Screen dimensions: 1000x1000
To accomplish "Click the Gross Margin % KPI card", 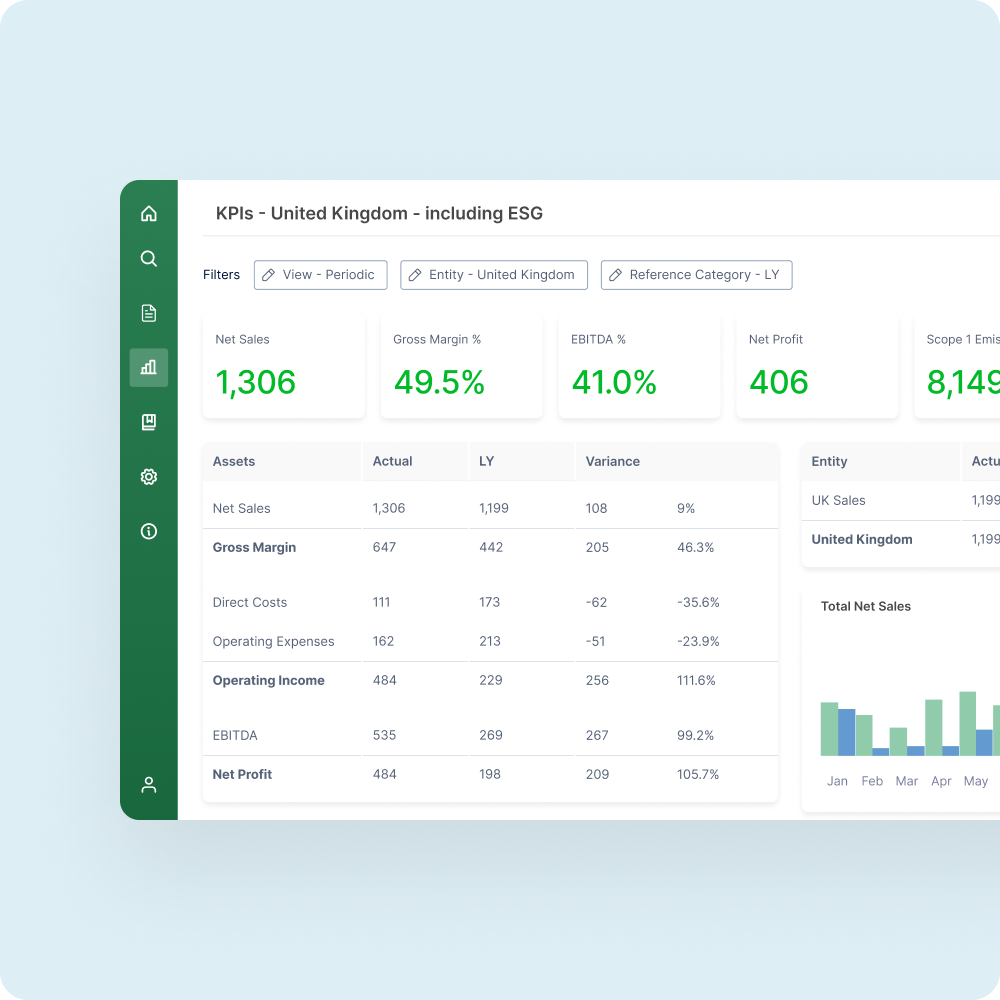I will pyautogui.click(x=461, y=365).
